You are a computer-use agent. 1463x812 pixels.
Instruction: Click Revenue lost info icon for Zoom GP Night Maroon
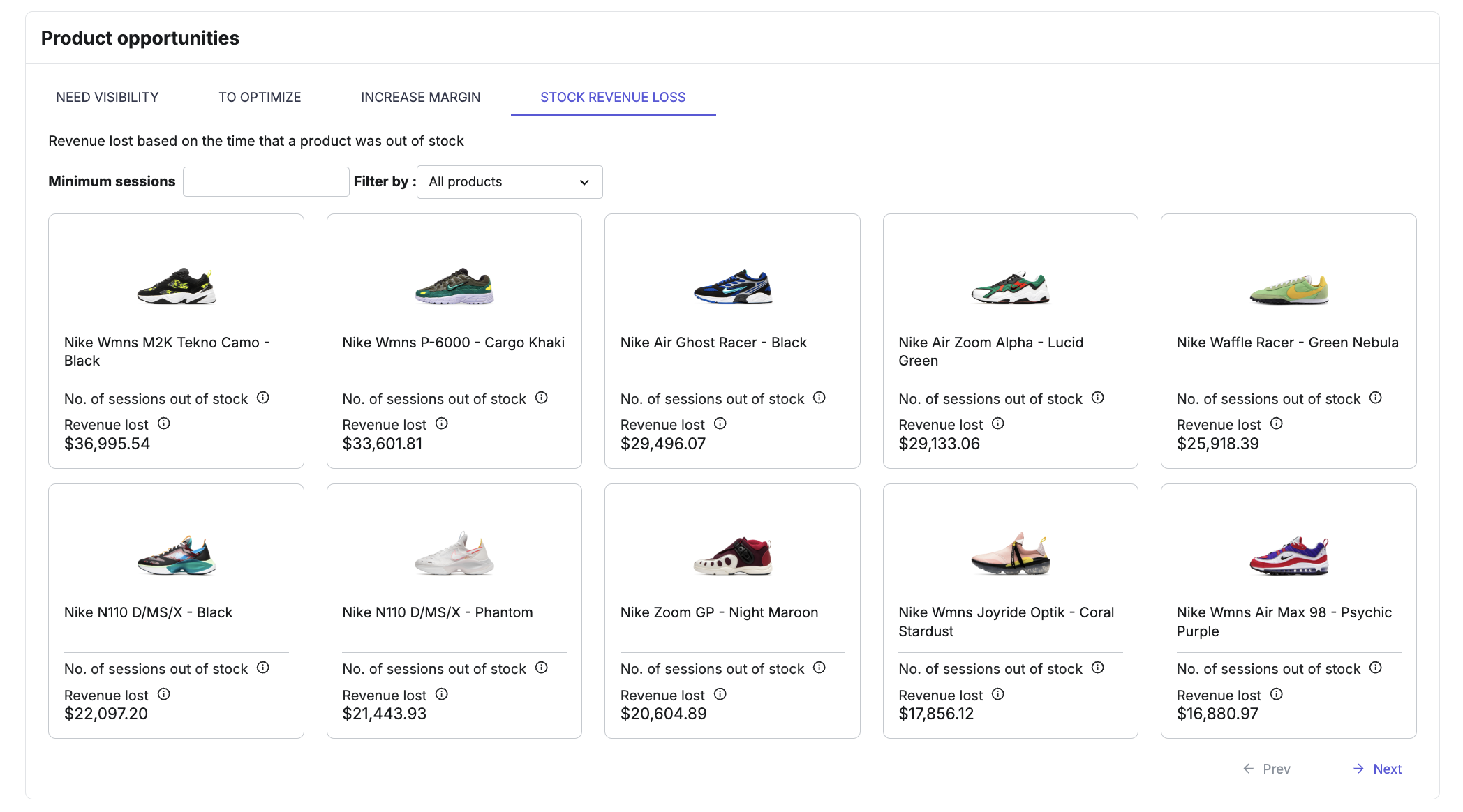coord(720,694)
